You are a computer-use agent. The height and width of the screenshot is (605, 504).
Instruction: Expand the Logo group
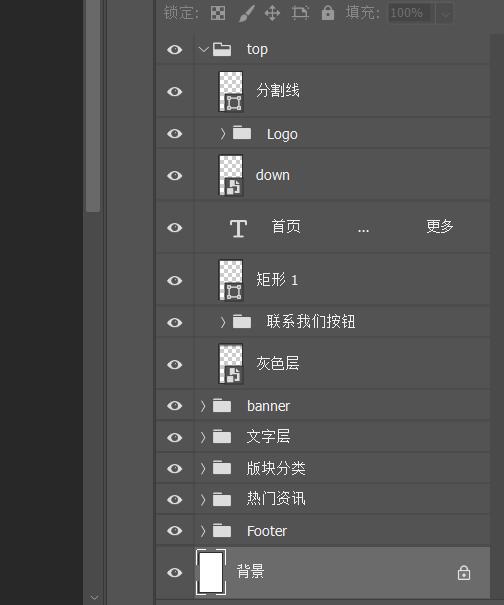[222, 134]
